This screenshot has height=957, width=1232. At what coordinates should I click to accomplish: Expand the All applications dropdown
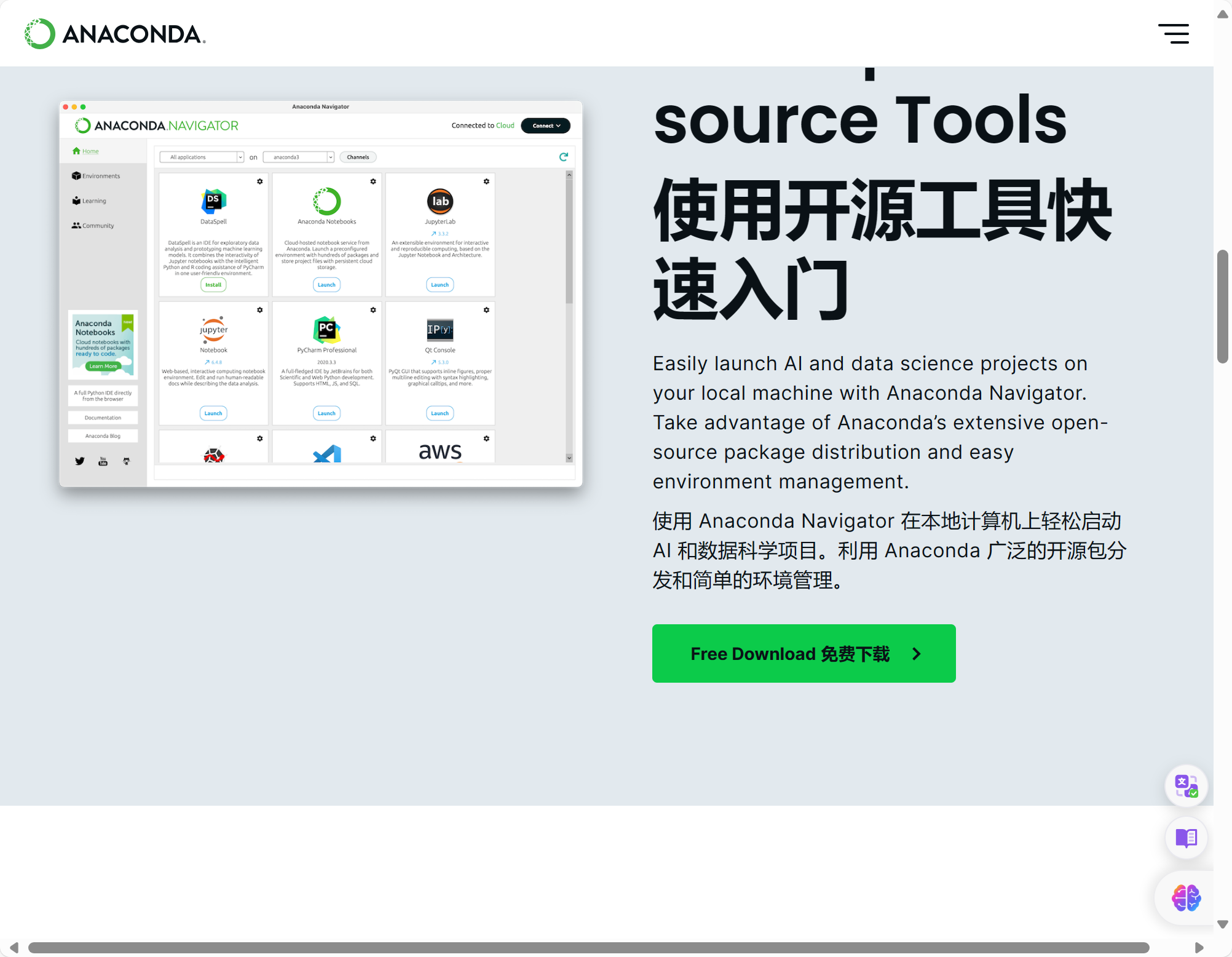(202, 157)
